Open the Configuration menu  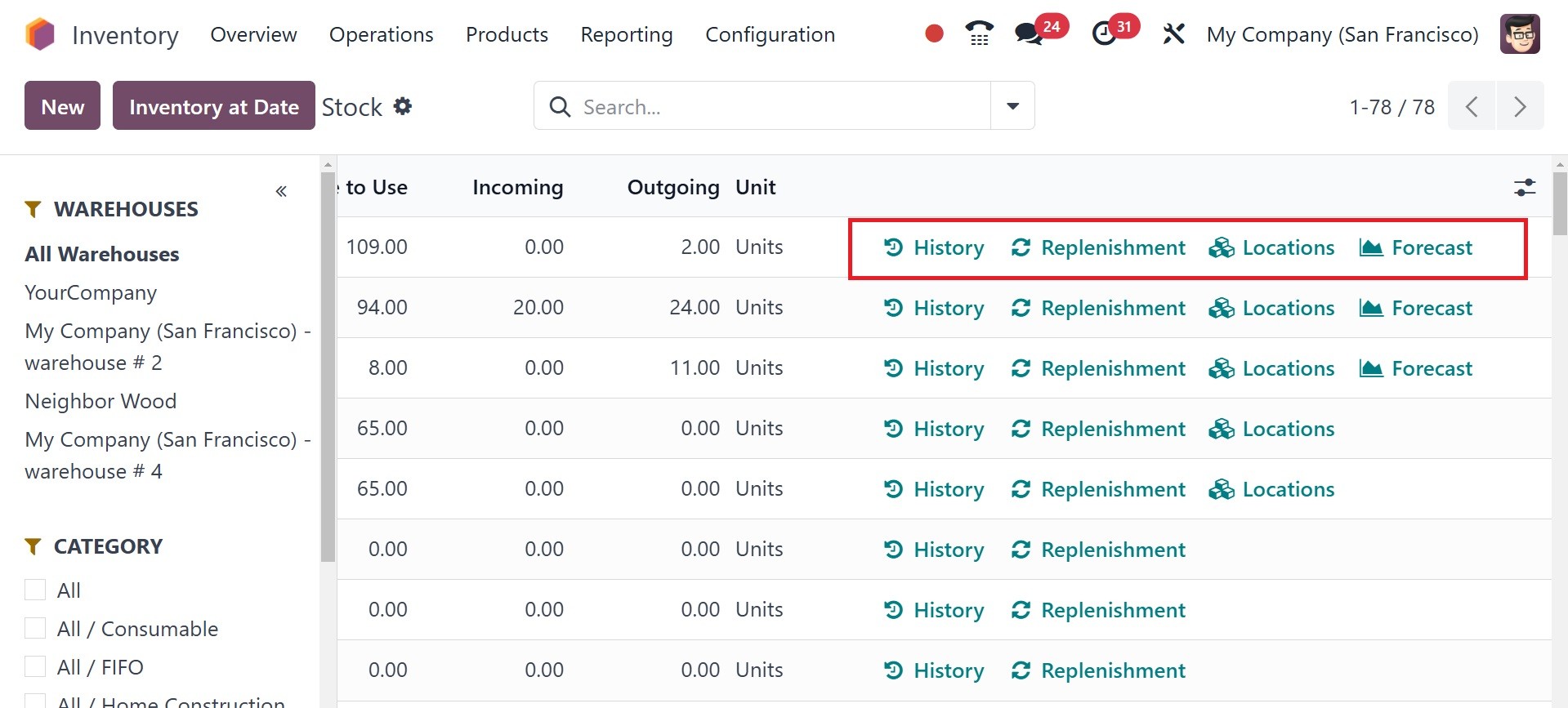770,34
